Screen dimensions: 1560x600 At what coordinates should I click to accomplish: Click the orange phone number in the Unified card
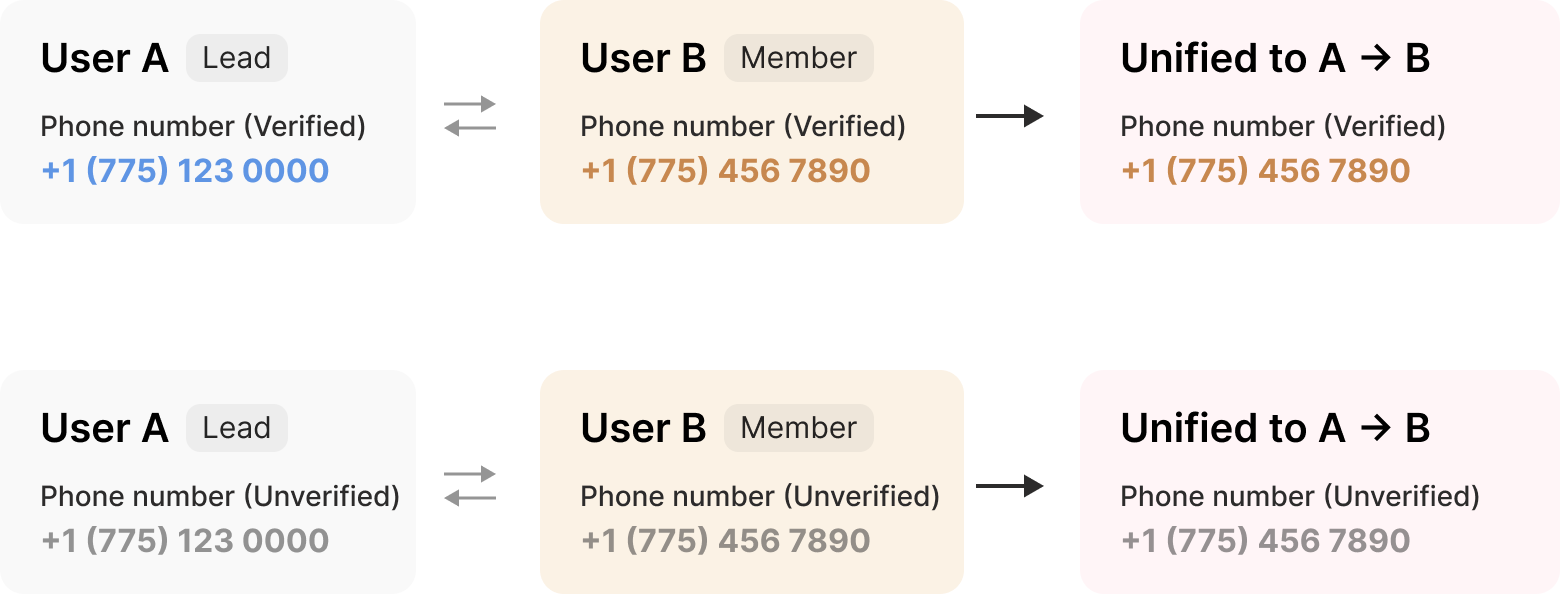pos(1265,171)
